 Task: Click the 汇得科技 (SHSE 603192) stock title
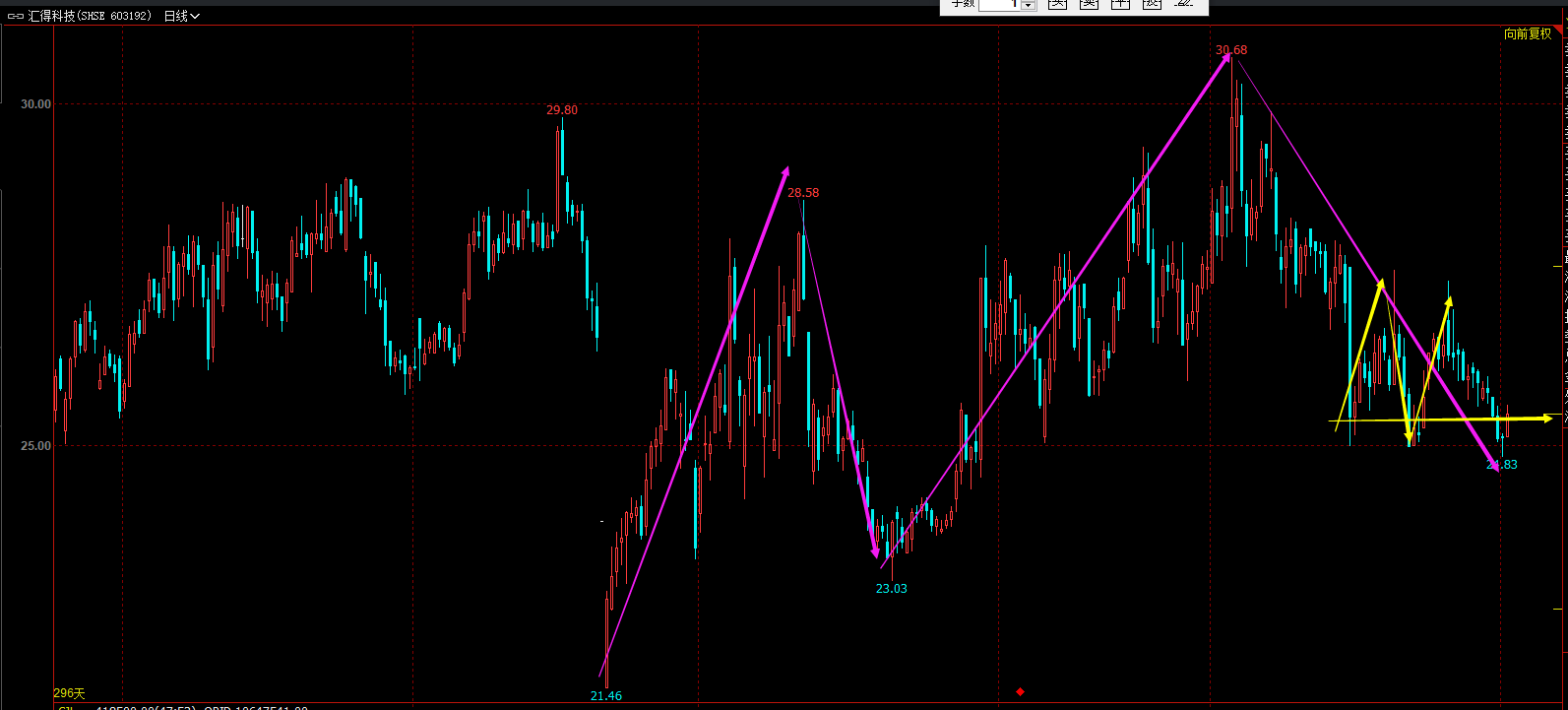tap(91, 17)
